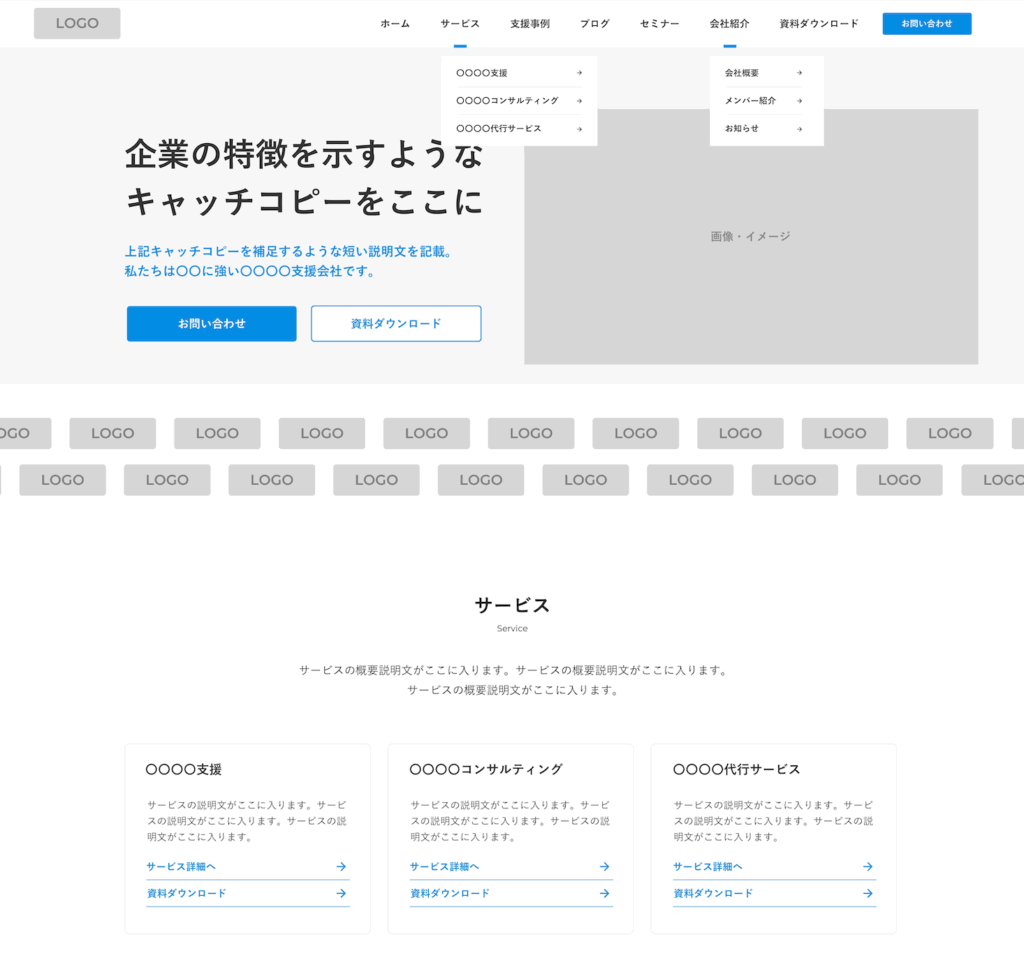Click the arrow icon beside 会社概要
The height and width of the screenshot is (958, 1024).
799,73
